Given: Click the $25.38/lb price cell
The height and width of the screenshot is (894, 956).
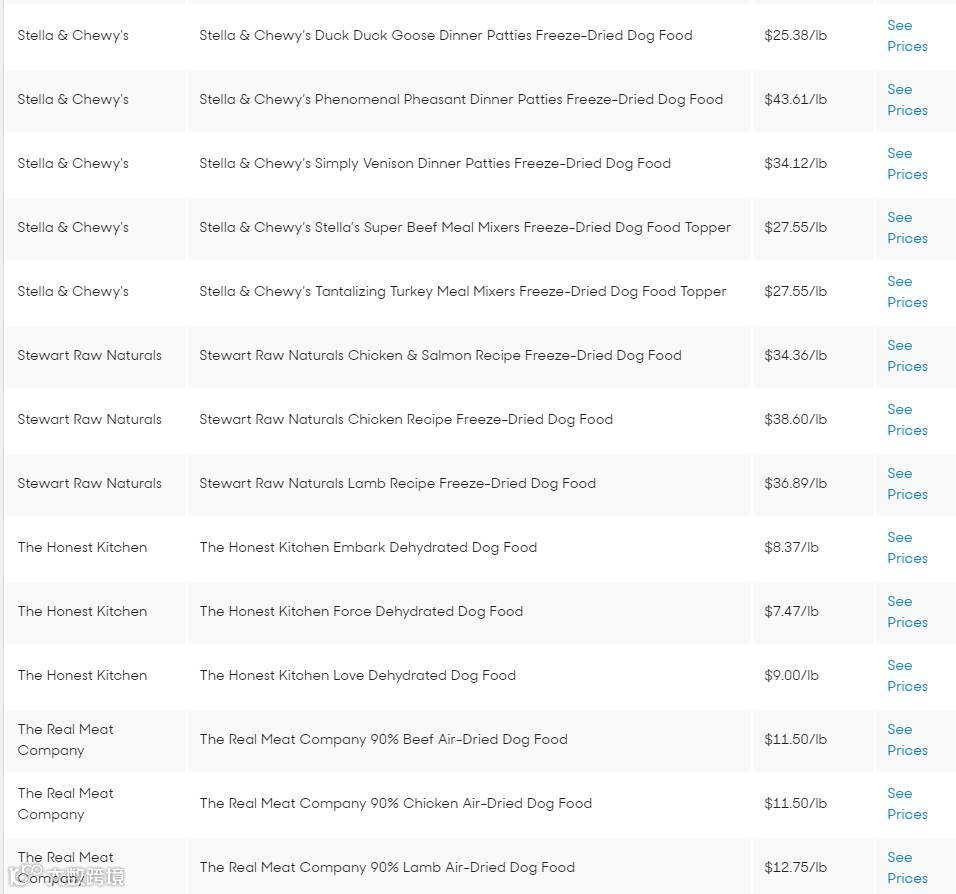Looking at the screenshot, I should 796,35.
